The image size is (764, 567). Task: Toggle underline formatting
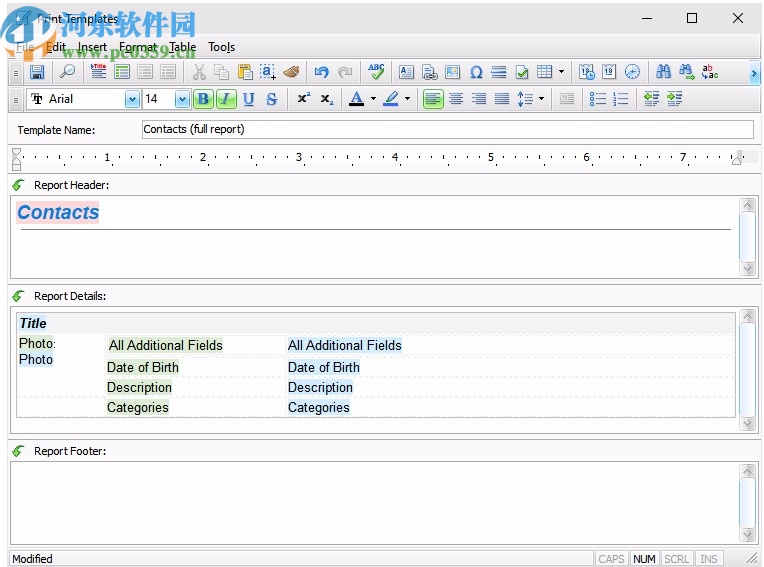[248, 99]
